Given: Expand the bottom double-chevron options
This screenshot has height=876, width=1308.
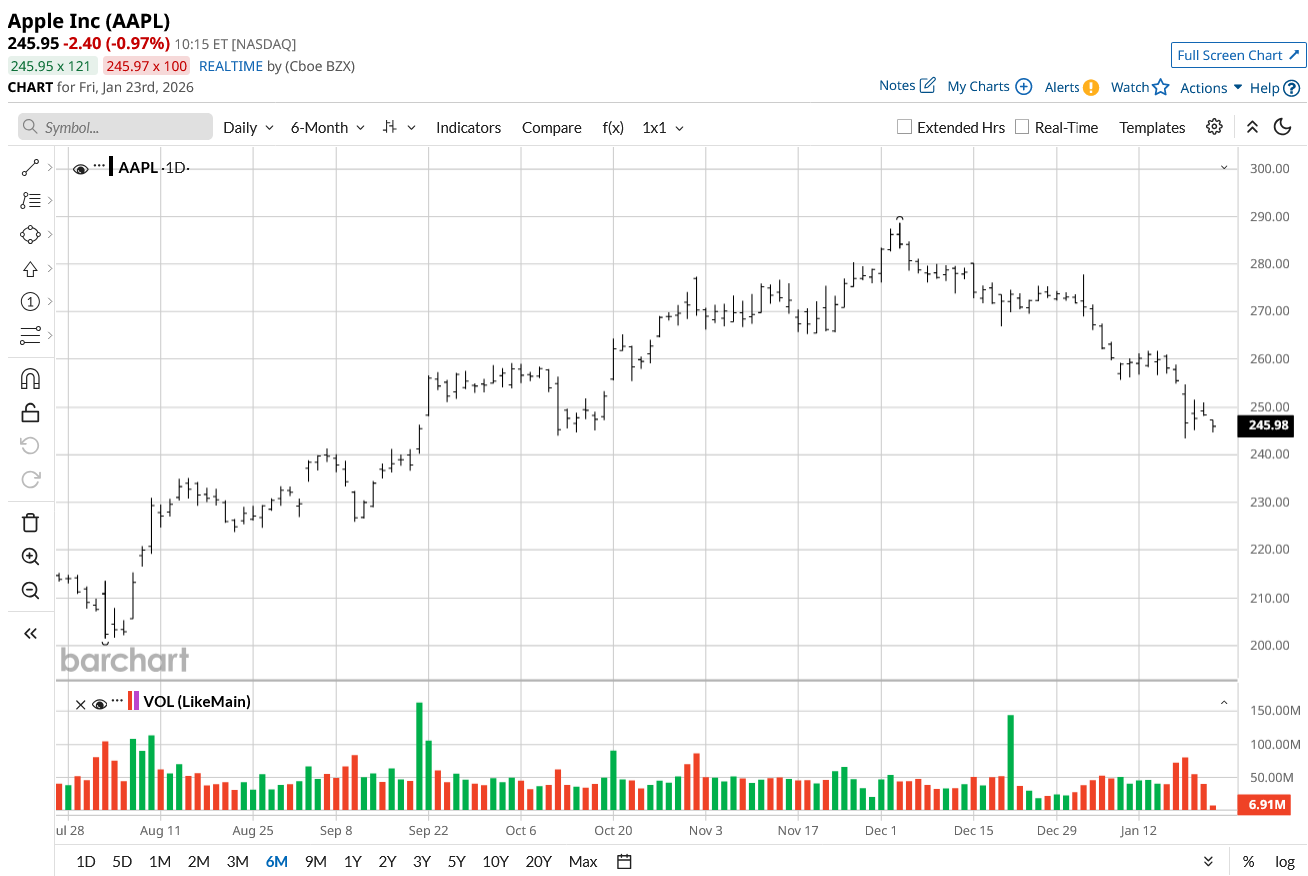Looking at the screenshot, I should (1208, 862).
